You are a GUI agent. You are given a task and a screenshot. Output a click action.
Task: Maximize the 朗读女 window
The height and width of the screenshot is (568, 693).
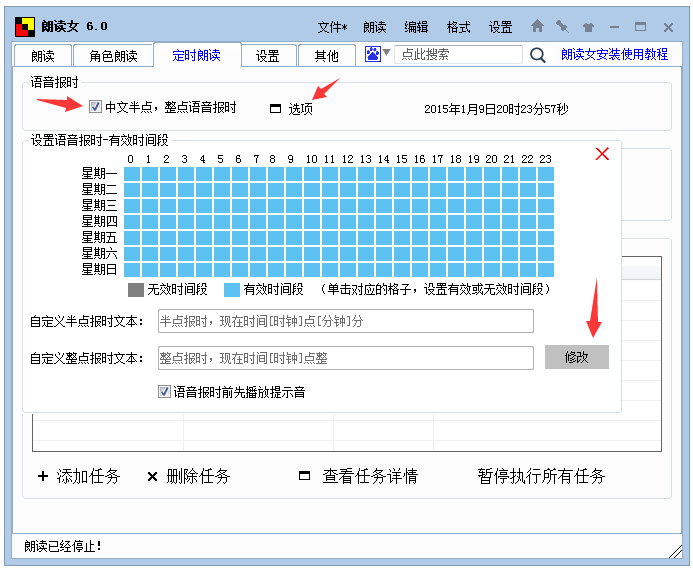click(x=640, y=27)
